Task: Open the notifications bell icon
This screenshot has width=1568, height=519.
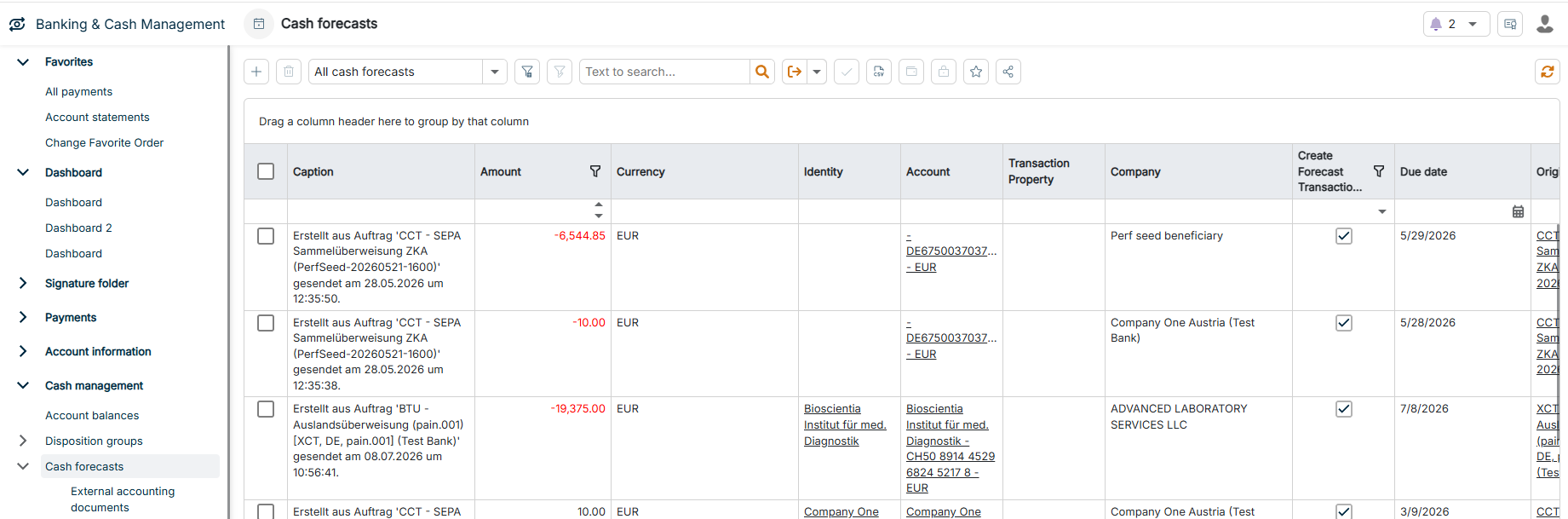Action: pos(1436,24)
